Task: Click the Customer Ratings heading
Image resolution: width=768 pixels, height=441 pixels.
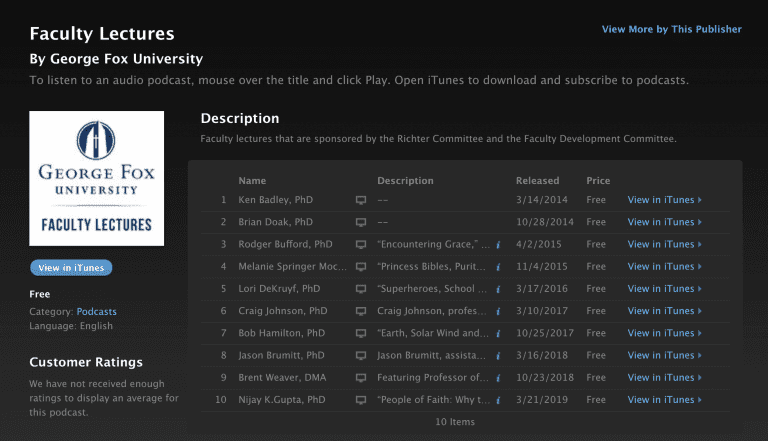Action: coord(86,362)
